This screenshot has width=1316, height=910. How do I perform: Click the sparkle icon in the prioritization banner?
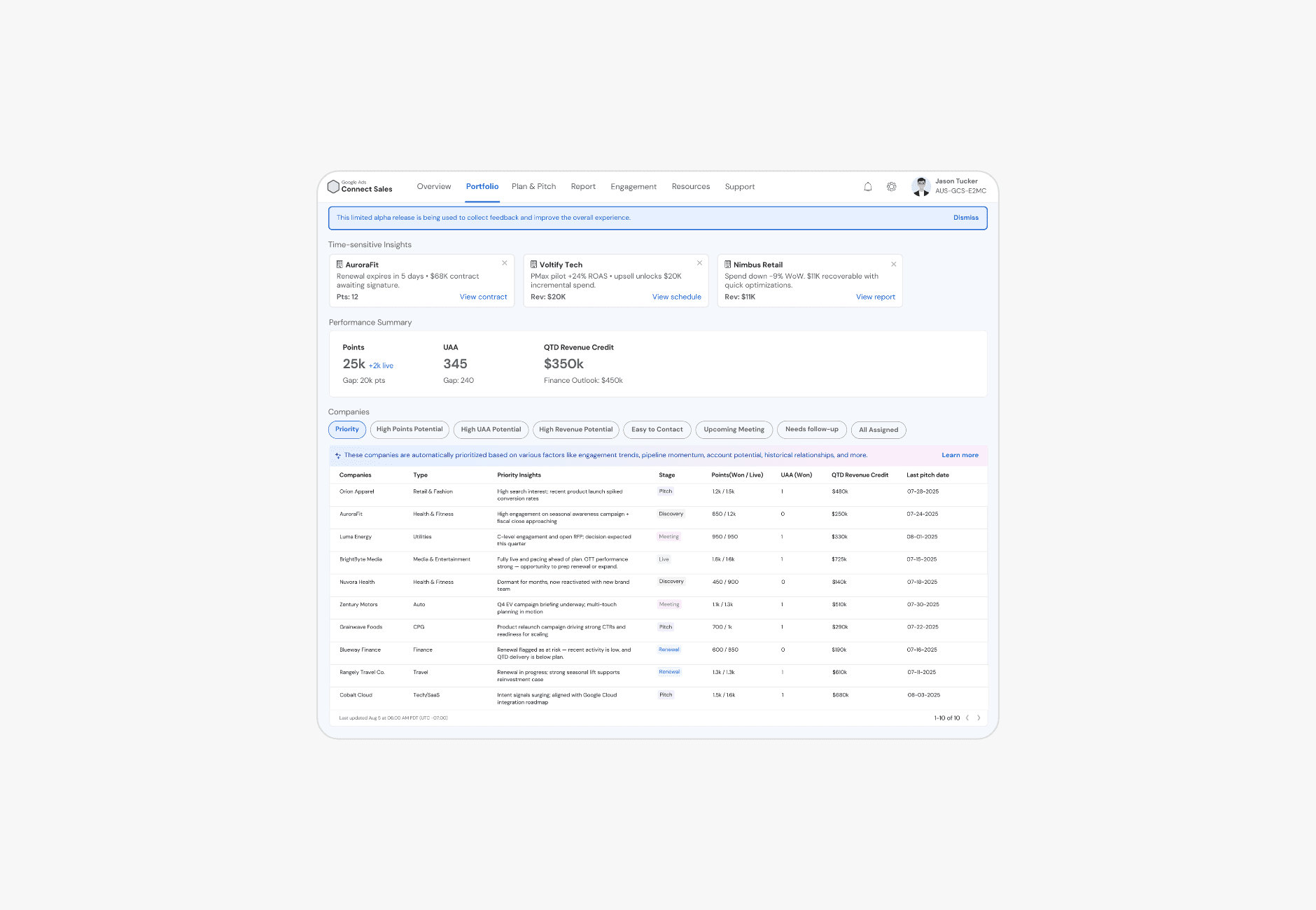tap(337, 456)
